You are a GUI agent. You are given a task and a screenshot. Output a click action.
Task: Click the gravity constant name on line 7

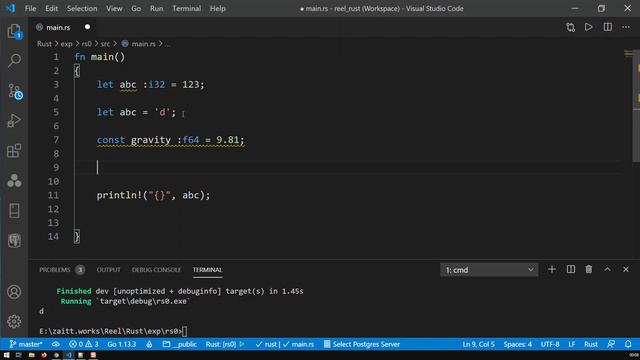(x=151, y=140)
